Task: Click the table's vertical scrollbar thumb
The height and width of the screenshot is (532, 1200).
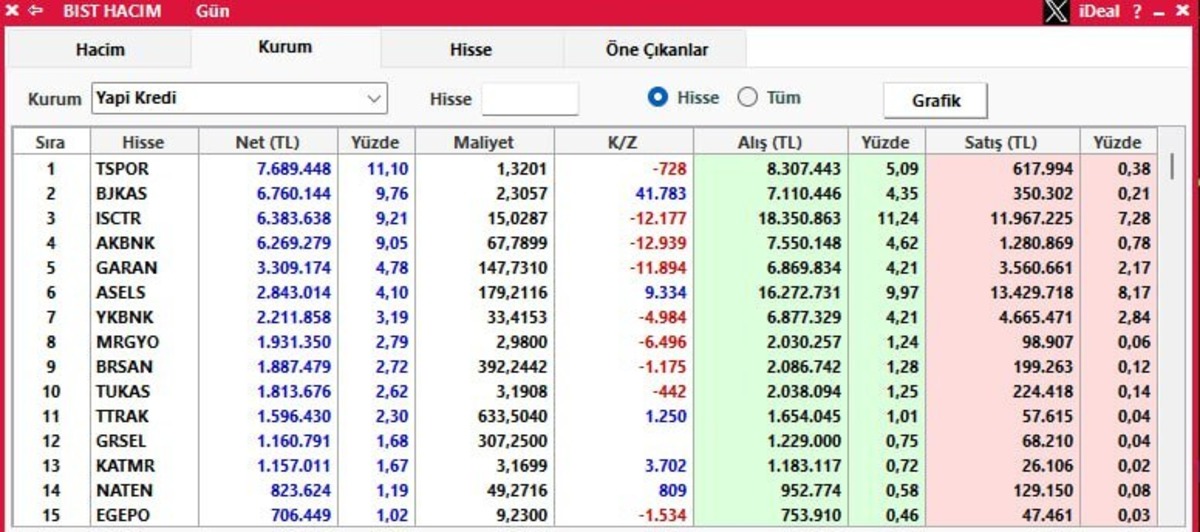Action: click(1171, 166)
